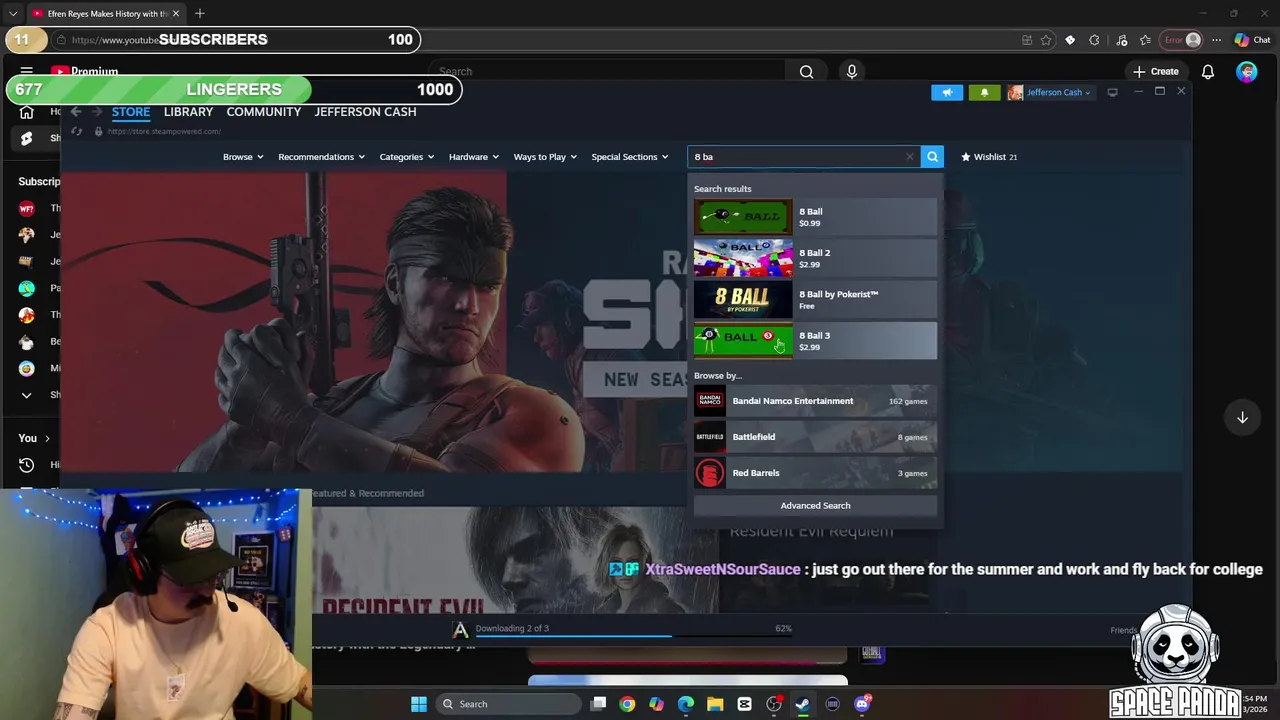Expand the Hardware menu
The height and width of the screenshot is (720, 1280).
[x=473, y=157]
